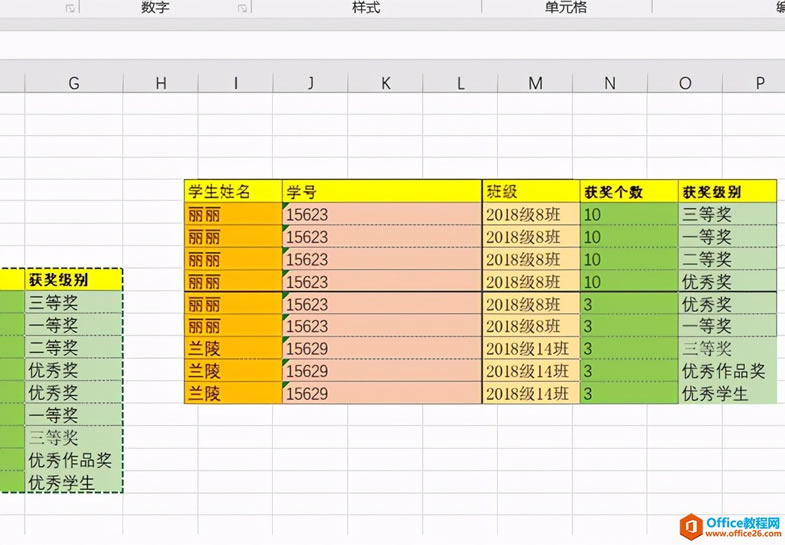The width and height of the screenshot is (785, 545).
Task: Select 获奖个数 3 in 优秀学生 row
Action: (629, 393)
